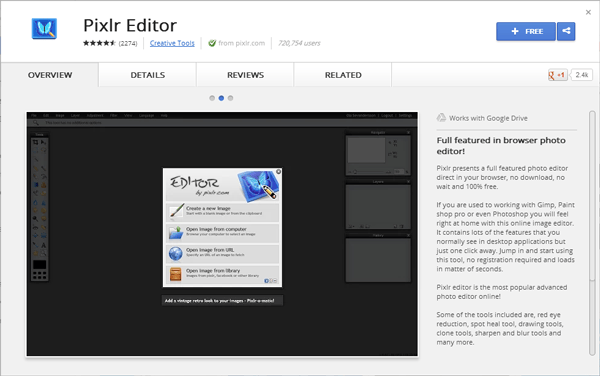Image resolution: width=600 pixels, height=376 pixels.
Task: Switch to the Overview tab
Action: click(50, 75)
